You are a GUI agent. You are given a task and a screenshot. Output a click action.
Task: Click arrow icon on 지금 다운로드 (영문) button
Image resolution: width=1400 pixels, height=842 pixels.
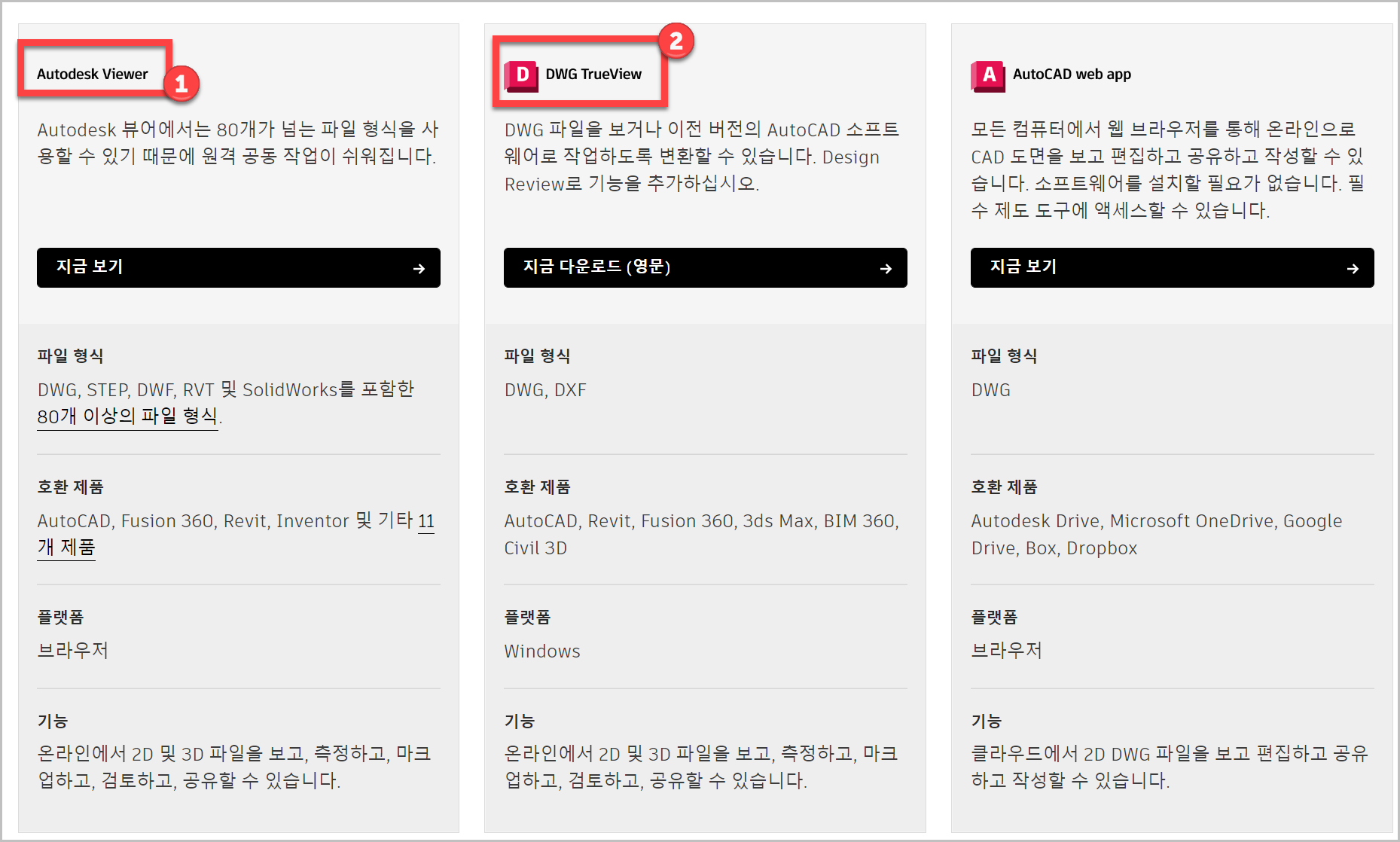click(x=886, y=268)
